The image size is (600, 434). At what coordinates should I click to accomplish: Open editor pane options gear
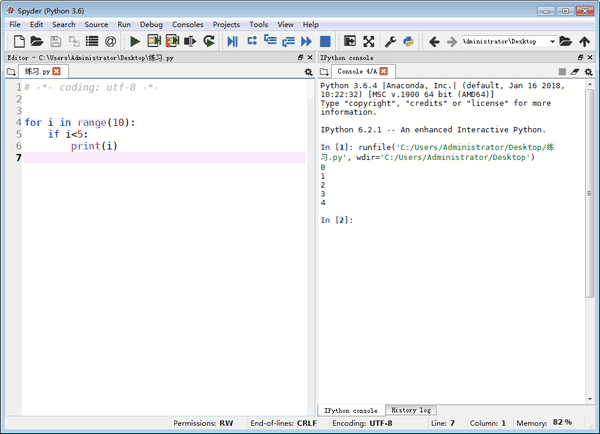[308, 72]
